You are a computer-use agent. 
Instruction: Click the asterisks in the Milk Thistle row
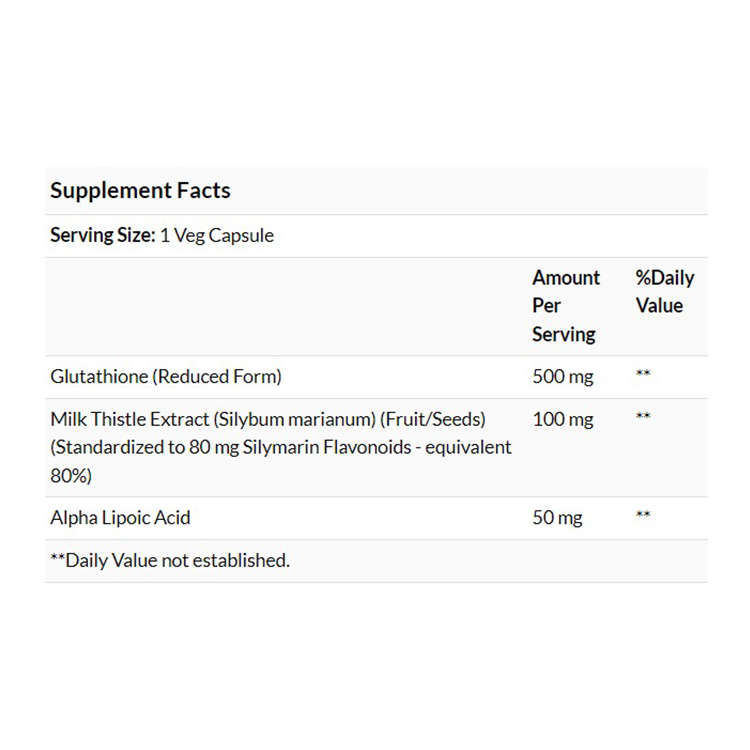(x=643, y=416)
